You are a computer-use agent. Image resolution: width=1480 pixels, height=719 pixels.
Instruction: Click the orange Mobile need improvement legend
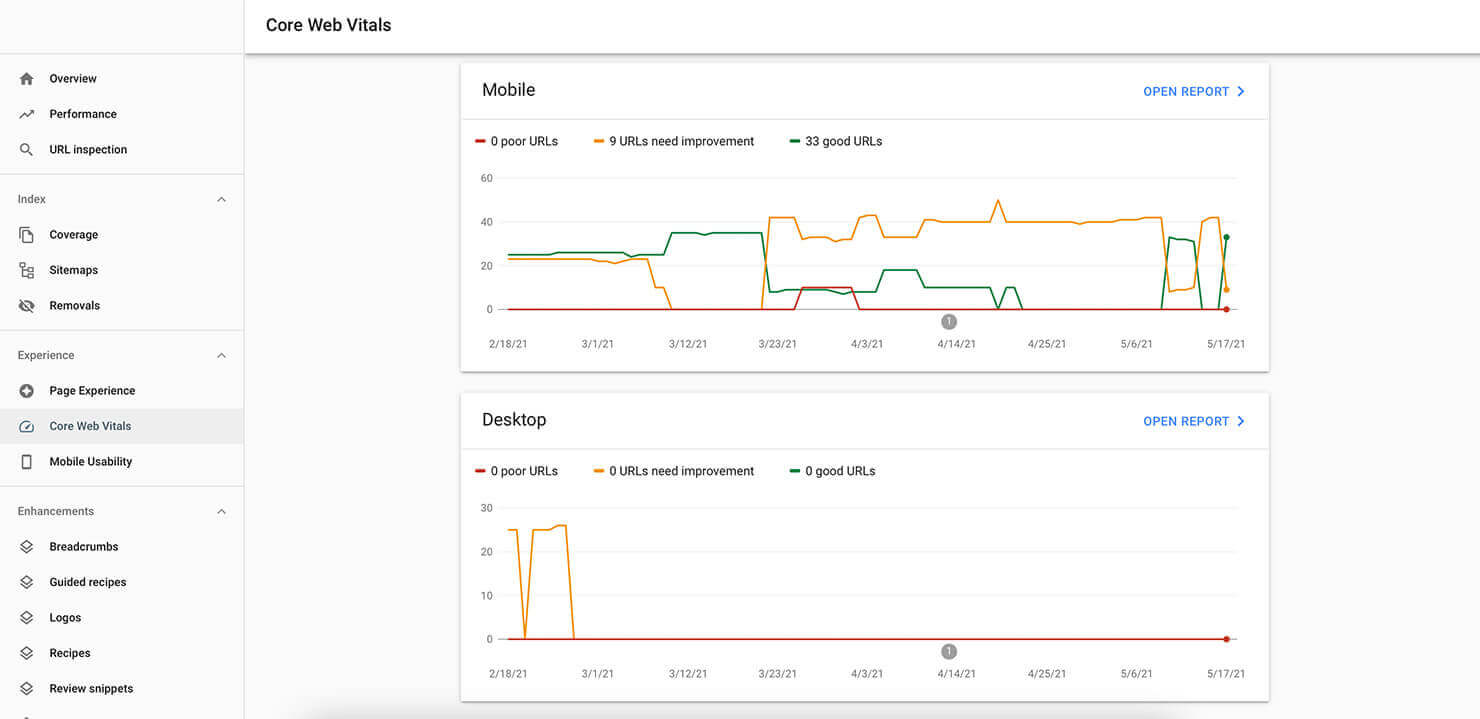click(674, 141)
